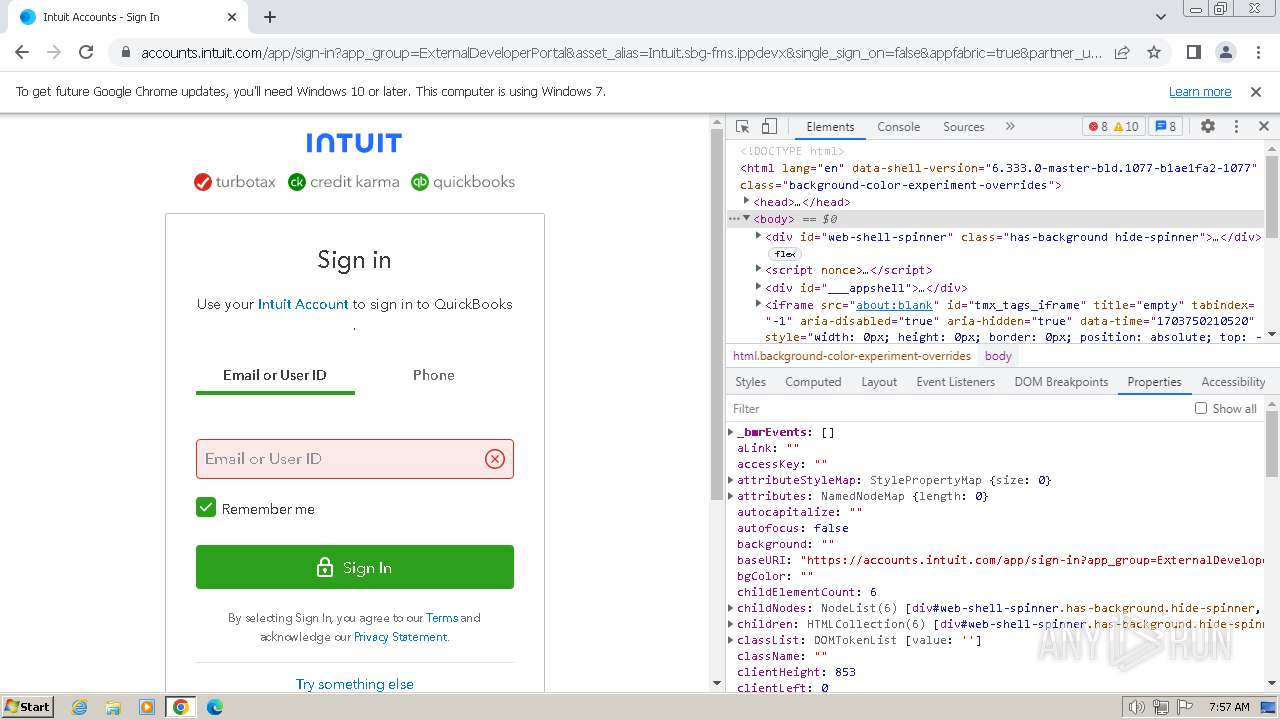Open the Computed pane tab
1280x720 pixels.
click(x=813, y=382)
